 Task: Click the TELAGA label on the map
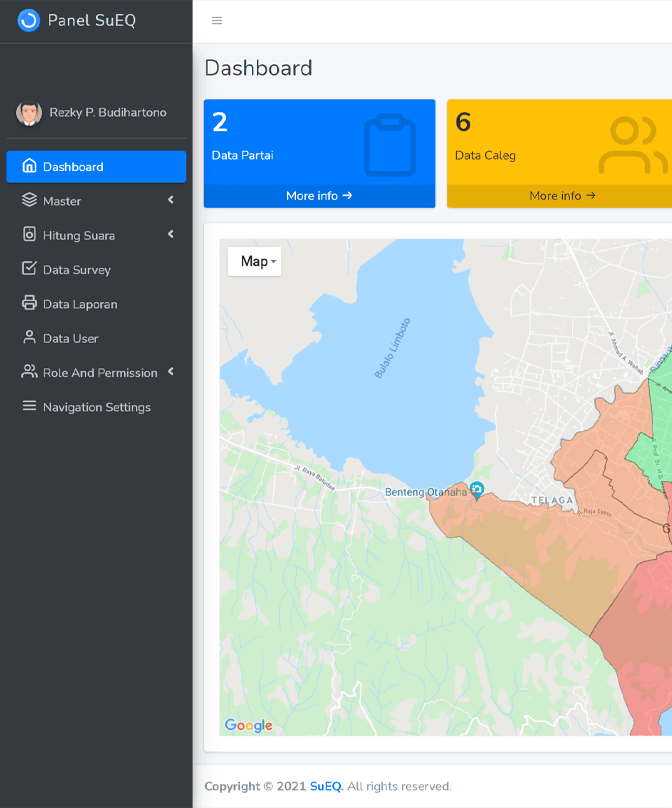click(552, 500)
